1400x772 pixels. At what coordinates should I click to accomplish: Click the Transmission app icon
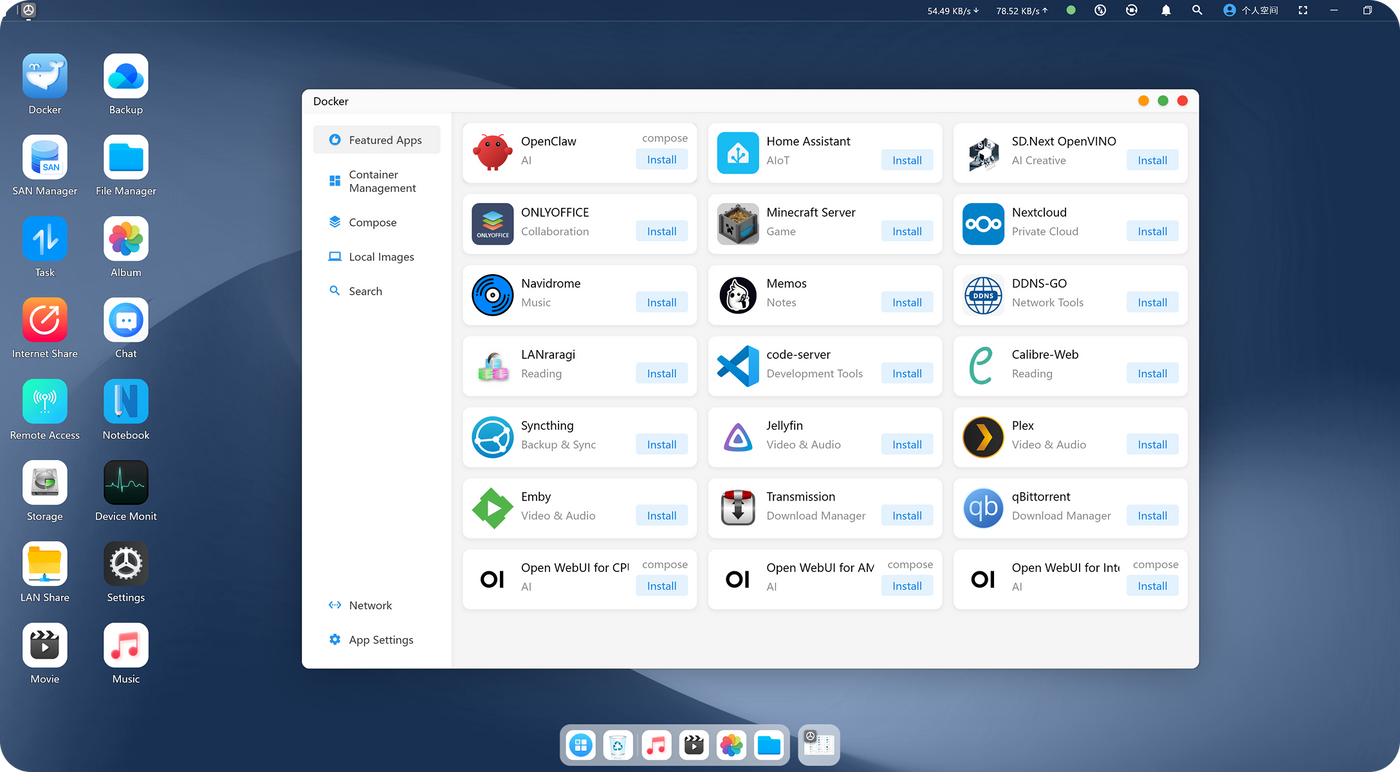click(x=738, y=508)
